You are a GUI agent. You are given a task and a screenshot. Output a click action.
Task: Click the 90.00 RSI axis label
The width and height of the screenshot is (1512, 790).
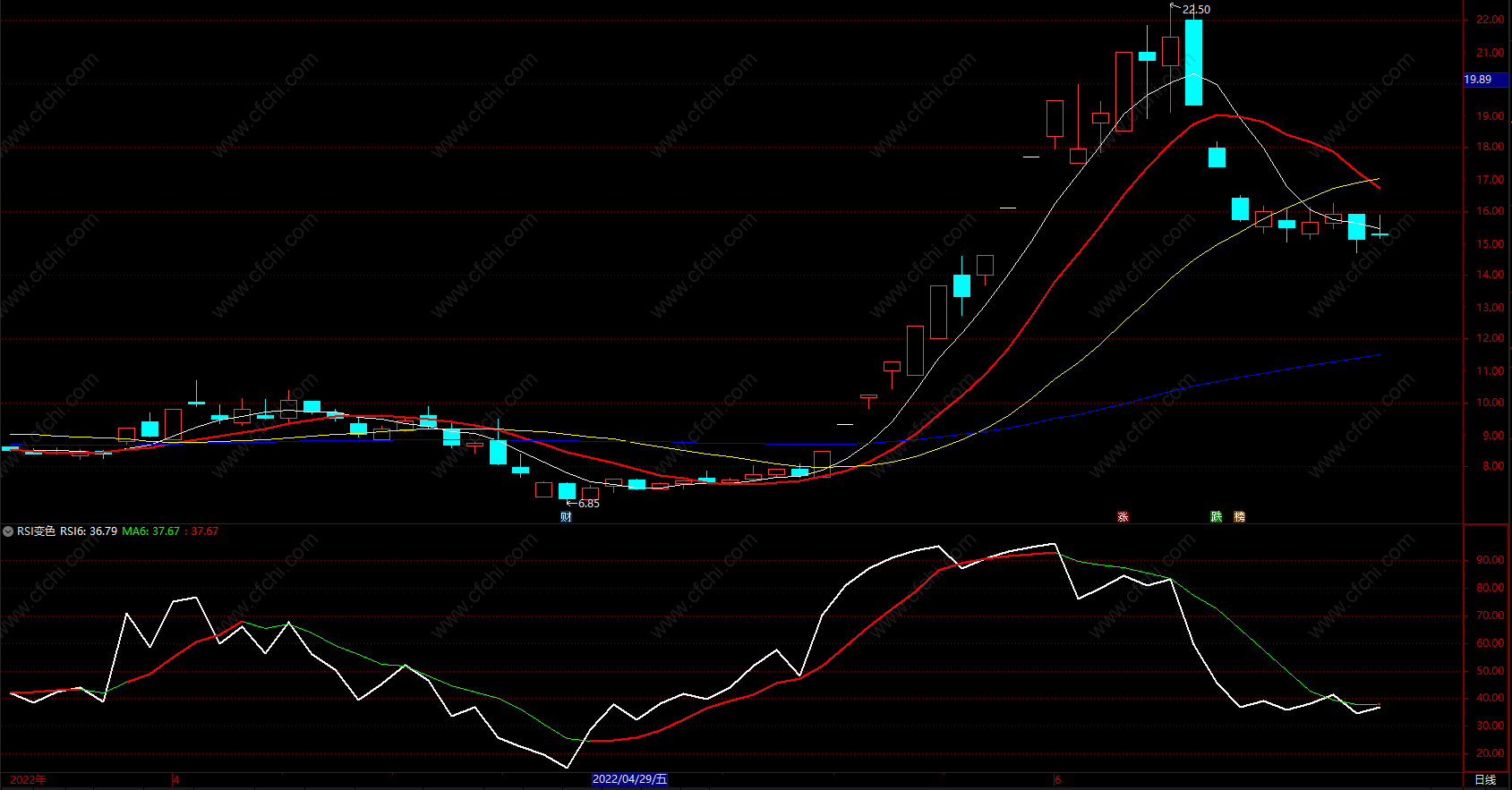[x=1491, y=560]
